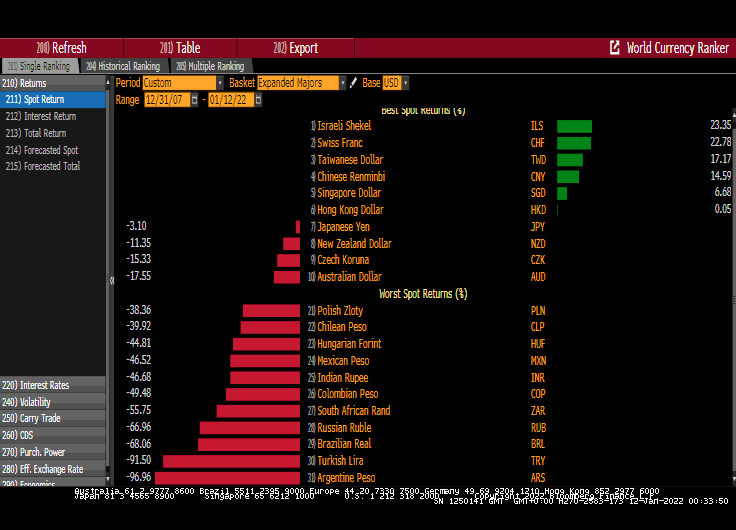Click the green Swiss Franc return bar
The width and height of the screenshot is (736, 530).
coord(574,143)
